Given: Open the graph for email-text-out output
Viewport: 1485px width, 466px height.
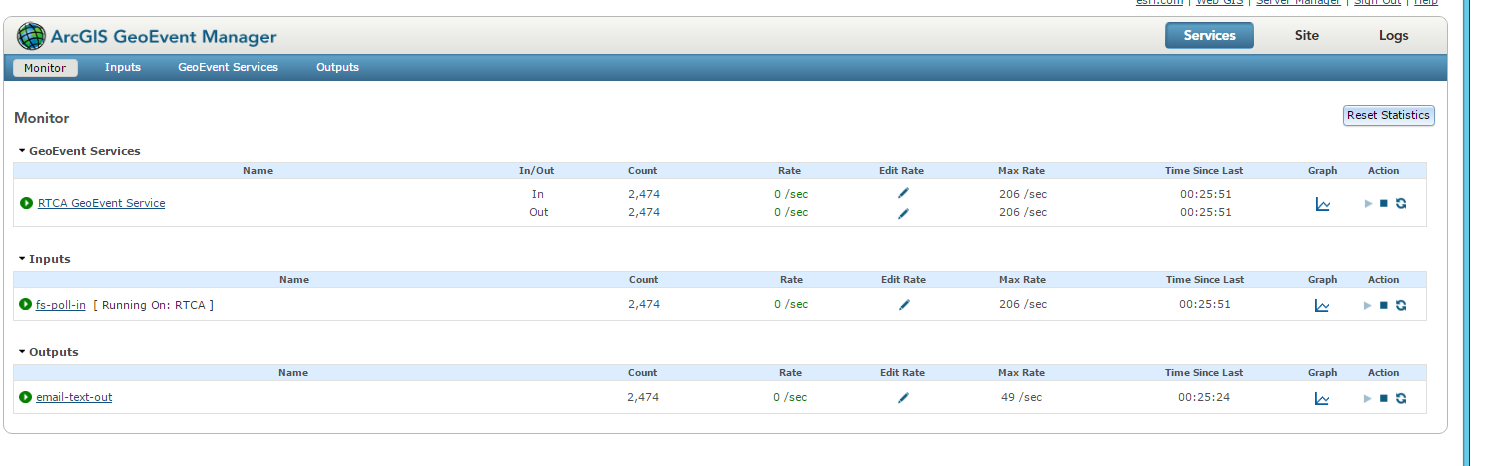Looking at the screenshot, I should 1323,398.
